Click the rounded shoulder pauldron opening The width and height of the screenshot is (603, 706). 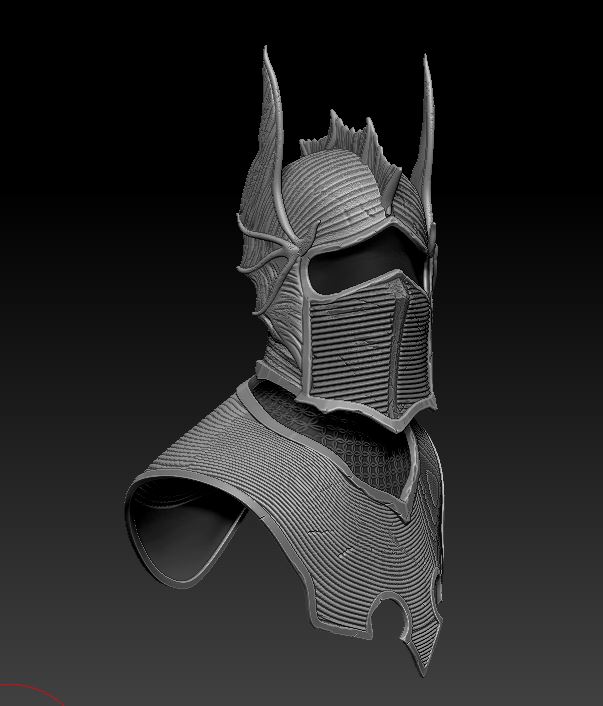(x=184, y=531)
